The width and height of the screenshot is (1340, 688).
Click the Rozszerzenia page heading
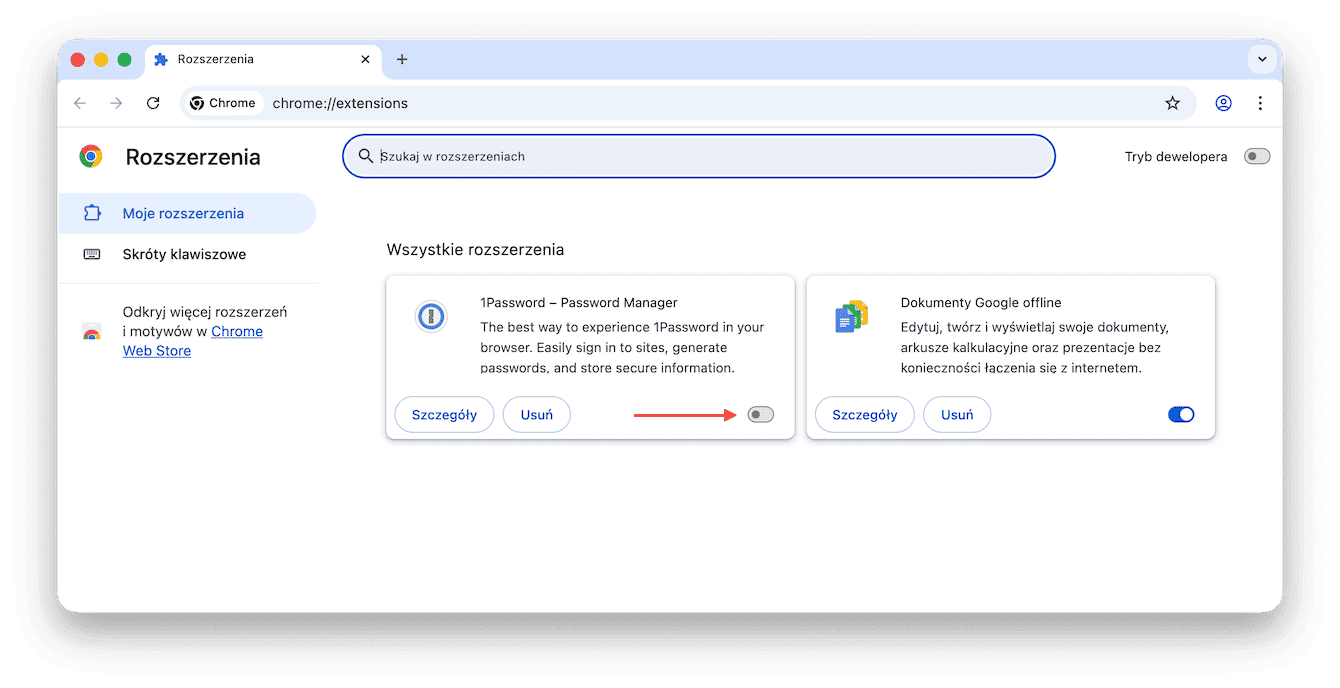(193, 157)
